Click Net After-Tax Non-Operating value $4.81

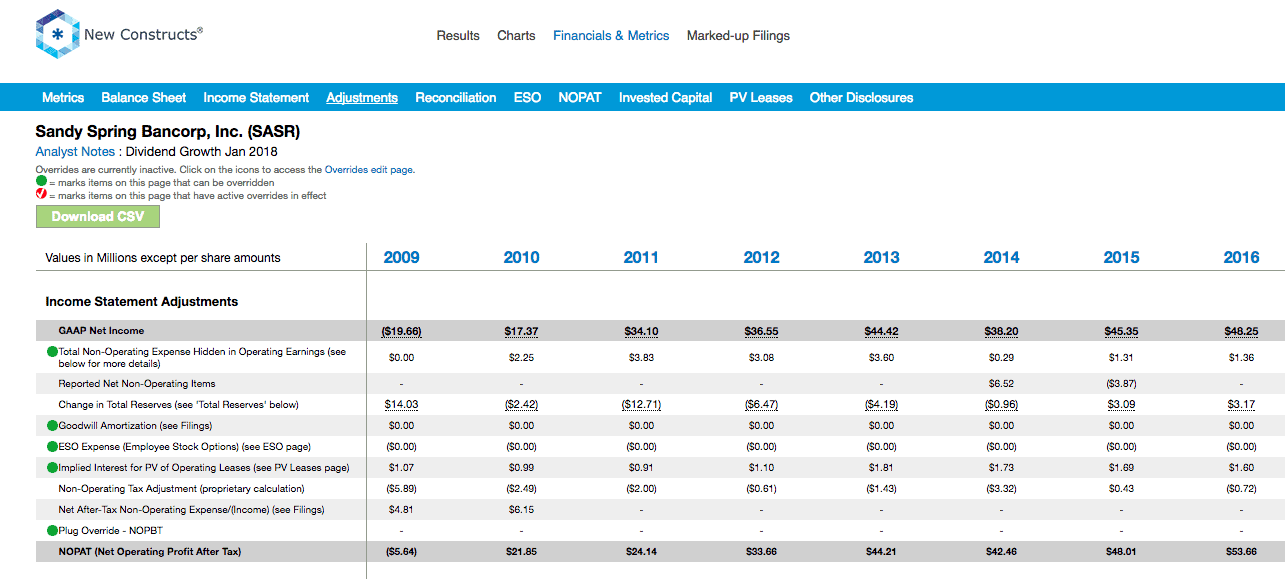tap(401, 510)
